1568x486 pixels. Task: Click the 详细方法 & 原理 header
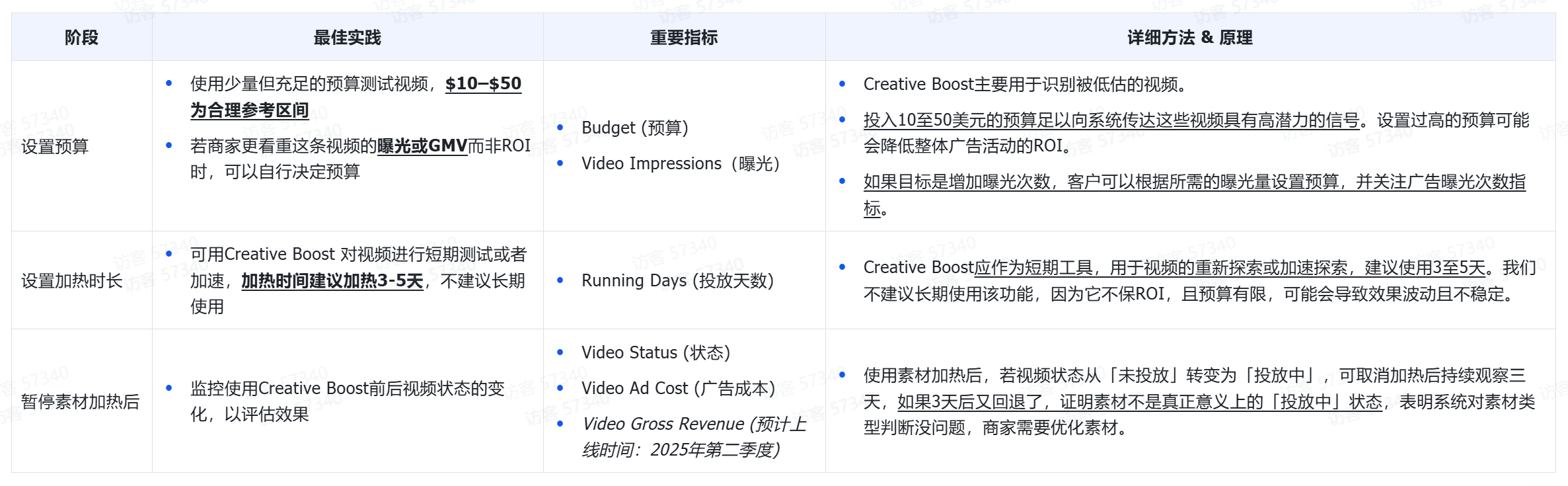[1190, 38]
